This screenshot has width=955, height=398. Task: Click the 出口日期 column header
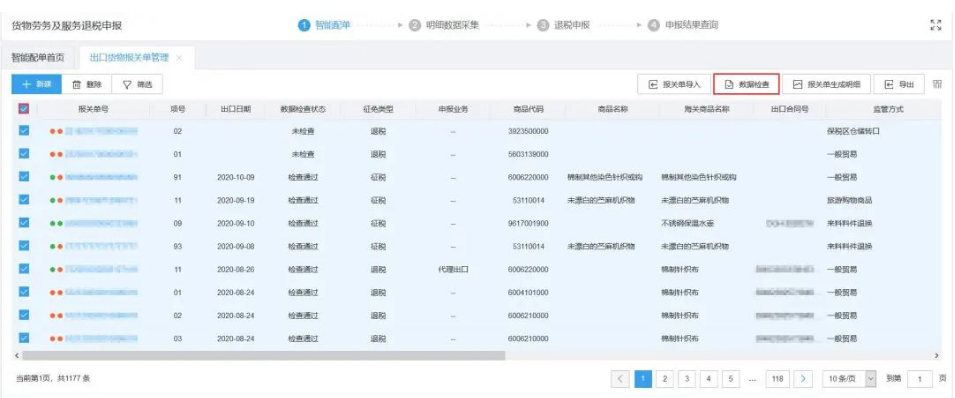tap(236, 109)
